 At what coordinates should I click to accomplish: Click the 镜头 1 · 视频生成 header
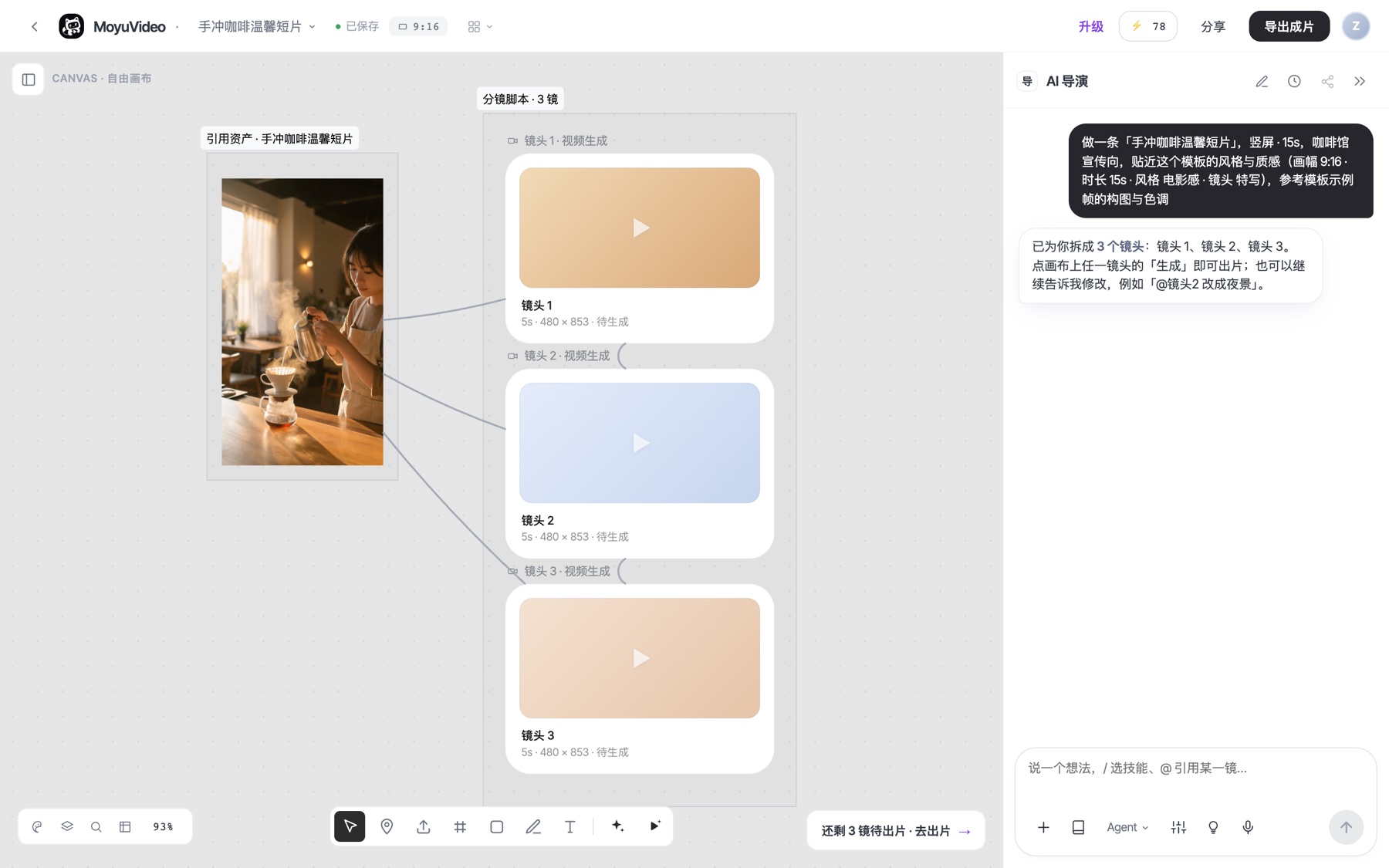pos(557,140)
